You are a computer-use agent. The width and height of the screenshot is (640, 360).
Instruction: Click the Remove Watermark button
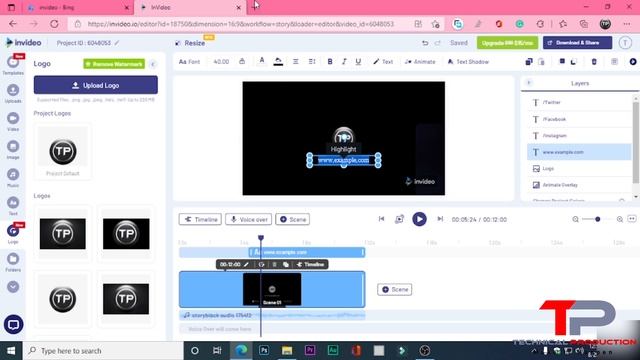[x=114, y=64]
